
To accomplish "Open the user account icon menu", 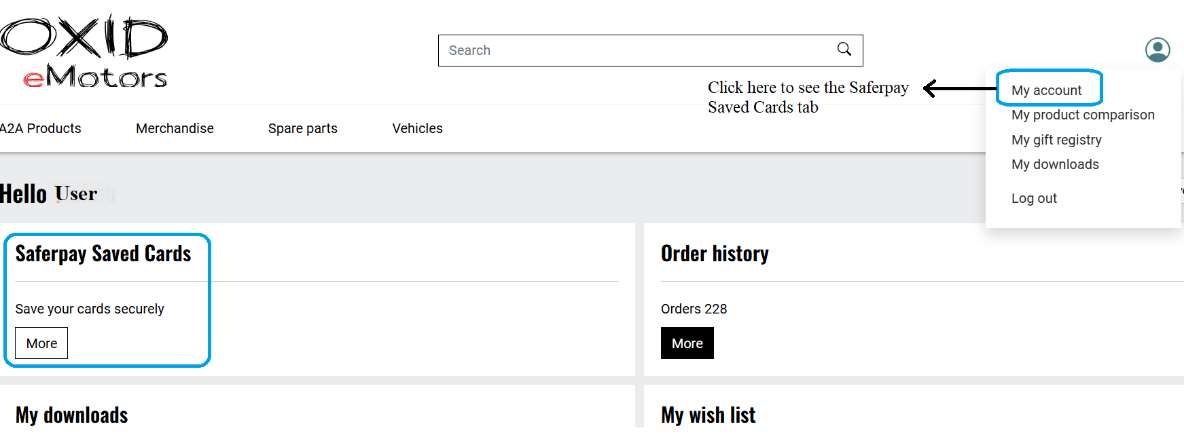I will point(1157,50).
